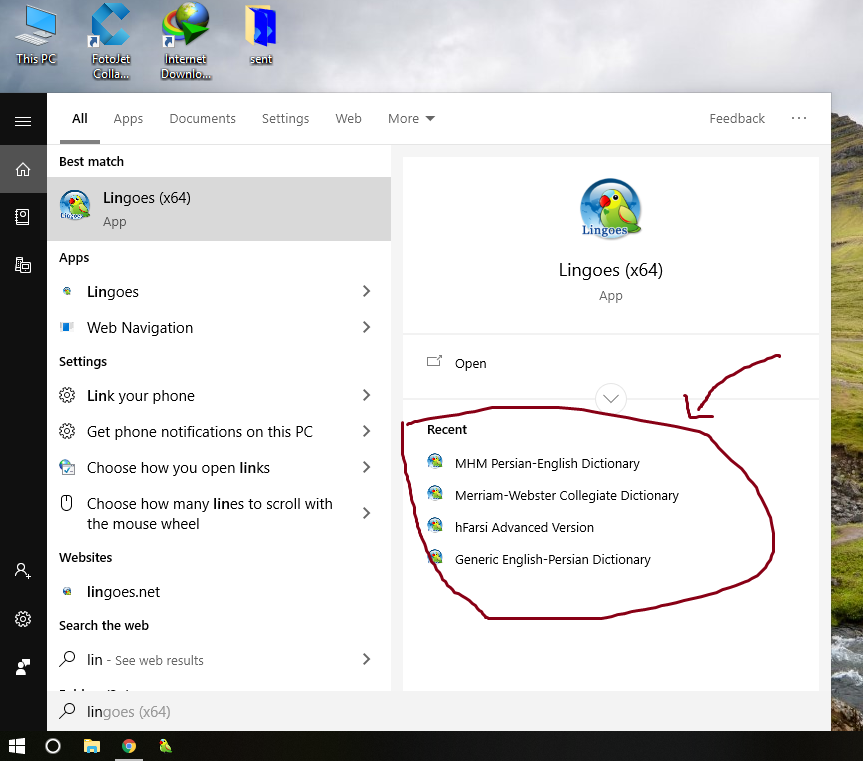Click in the search input field

[439, 711]
